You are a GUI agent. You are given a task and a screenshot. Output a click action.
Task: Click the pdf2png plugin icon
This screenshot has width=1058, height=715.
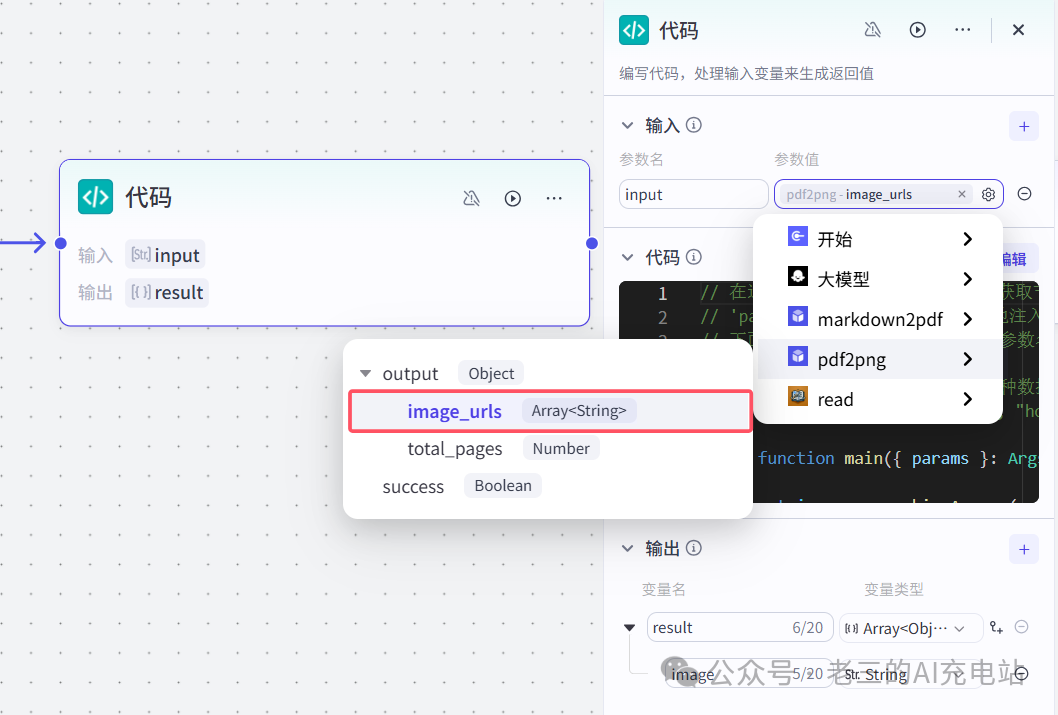(798, 356)
